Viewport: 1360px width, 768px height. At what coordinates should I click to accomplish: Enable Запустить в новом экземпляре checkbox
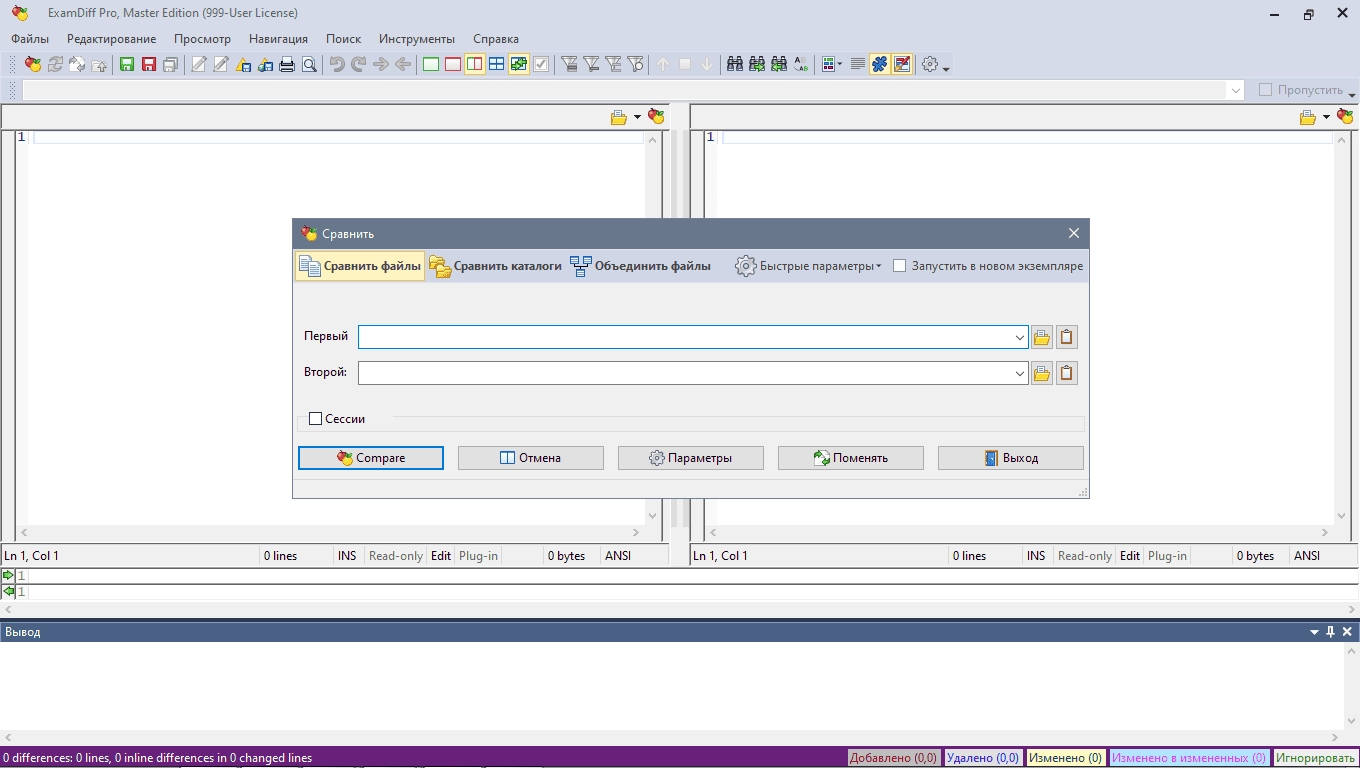[899, 266]
